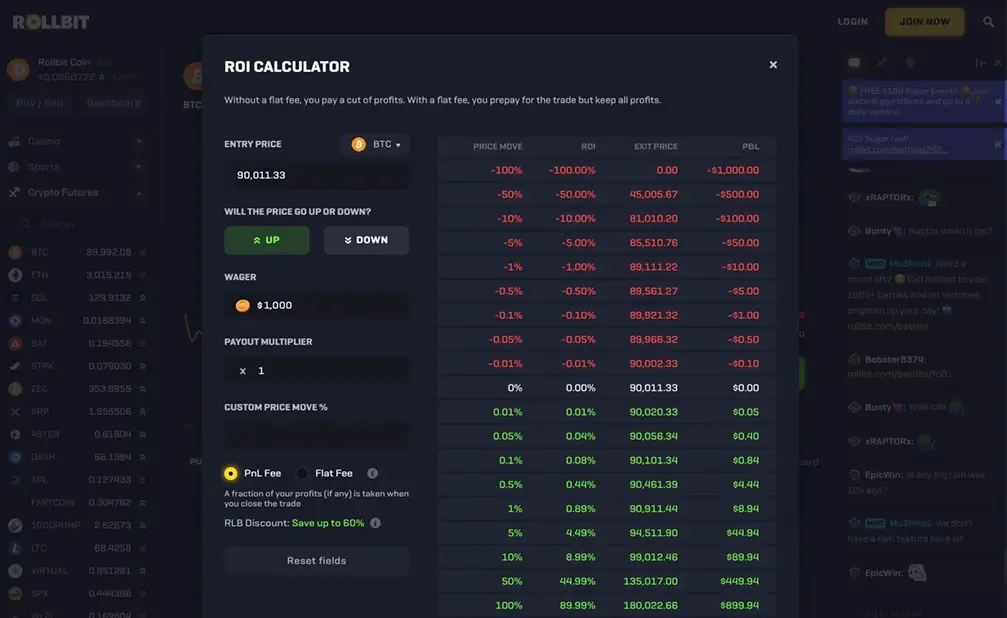The width and height of the screenshot is (1007, 618).
Task: Select the PnL Fee option
Action: tap(230, 473)
